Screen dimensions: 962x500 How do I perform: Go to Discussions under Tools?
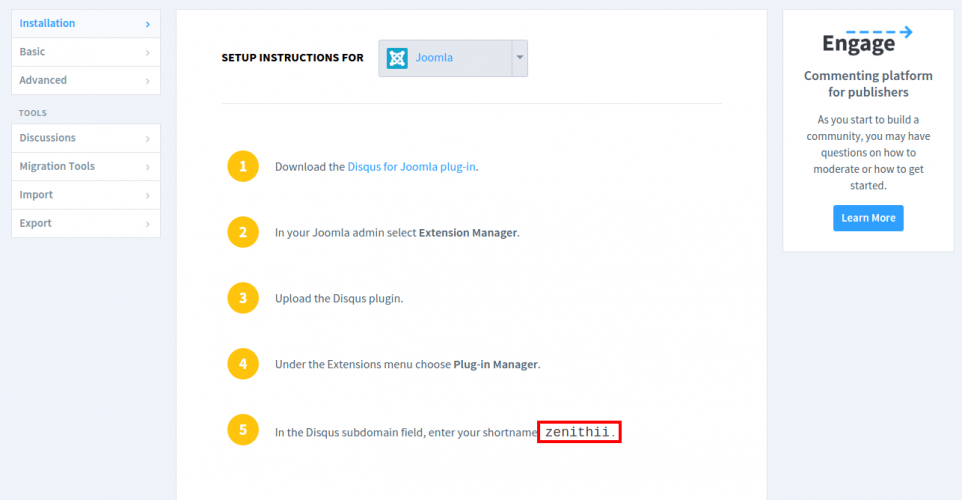tap(86, 138)
